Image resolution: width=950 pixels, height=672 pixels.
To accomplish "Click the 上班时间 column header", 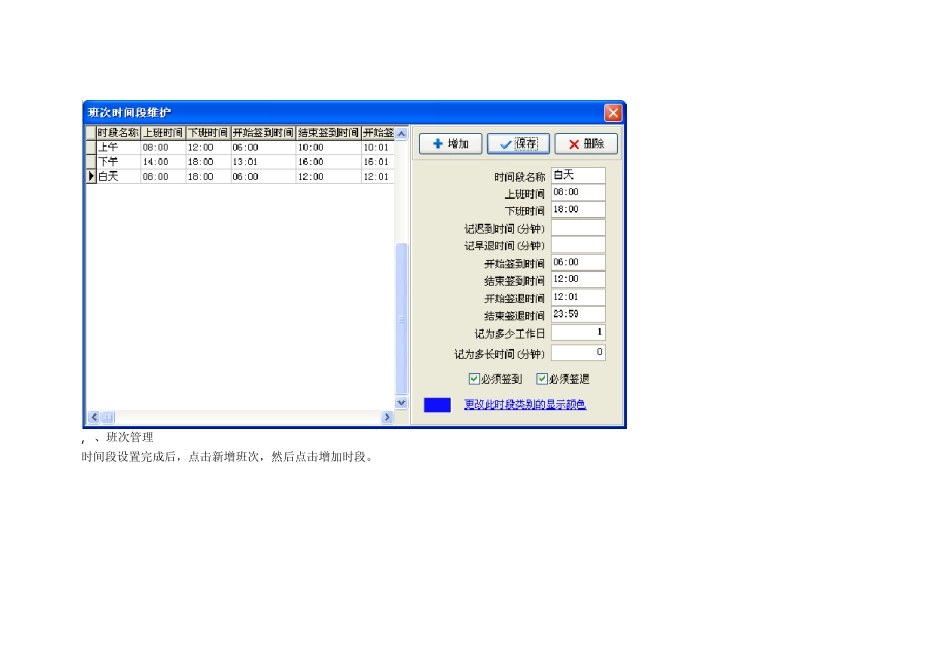I will (163, 133).
